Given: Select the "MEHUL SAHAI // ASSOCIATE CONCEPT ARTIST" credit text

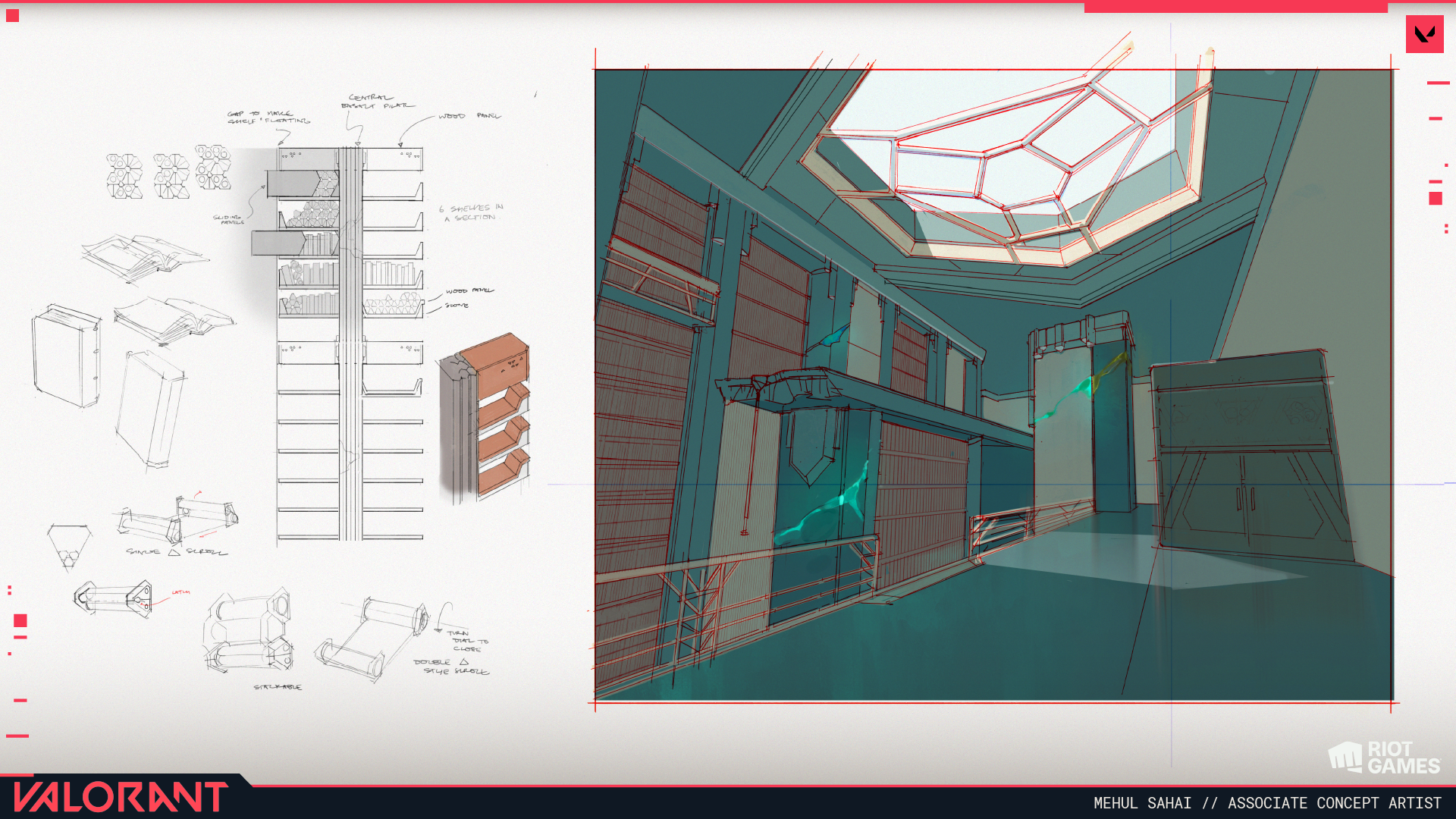Looking at the screenshot, I should 1267,803.
